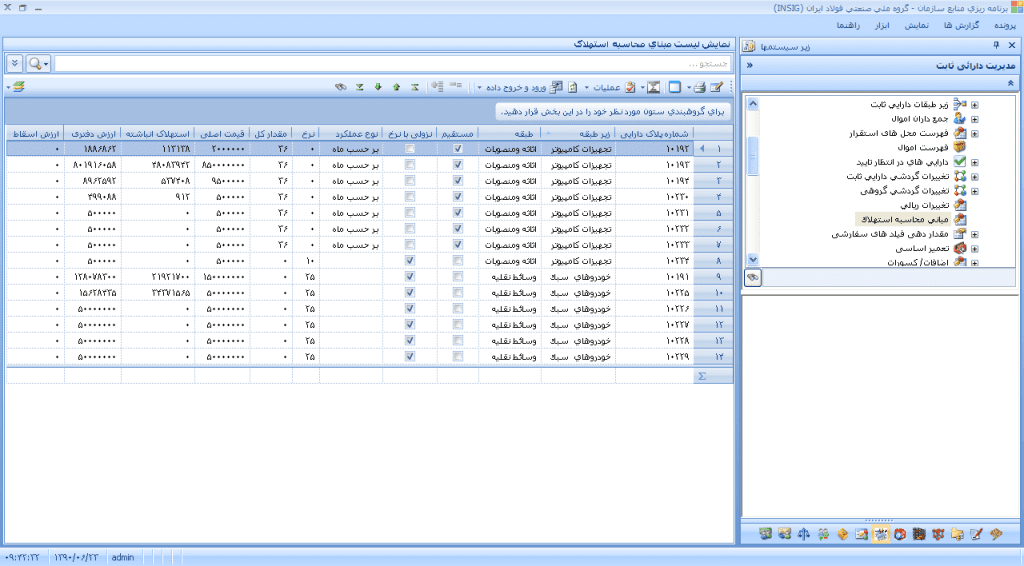The width and height of the screenshot is (1024, 566).
Task: Toggle نزولی با نرخ checkbox for asset 10191
Action: click(x=410, y=276)
